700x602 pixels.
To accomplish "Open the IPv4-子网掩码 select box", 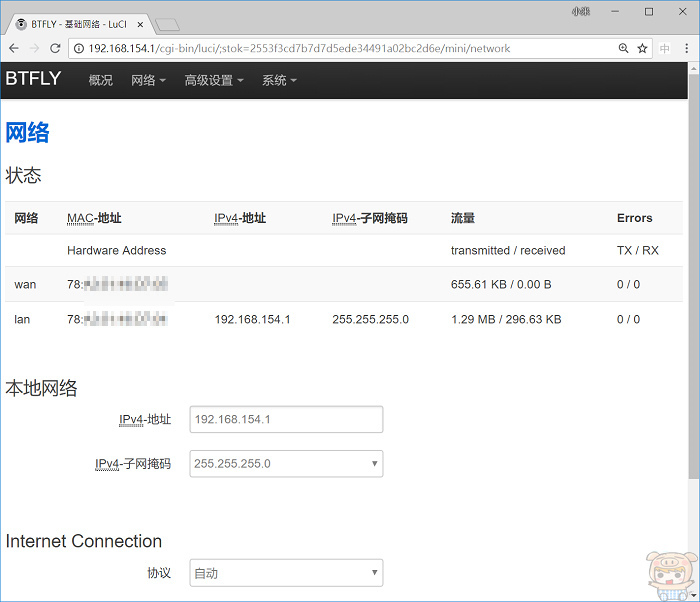I will [x=286, y=463].
